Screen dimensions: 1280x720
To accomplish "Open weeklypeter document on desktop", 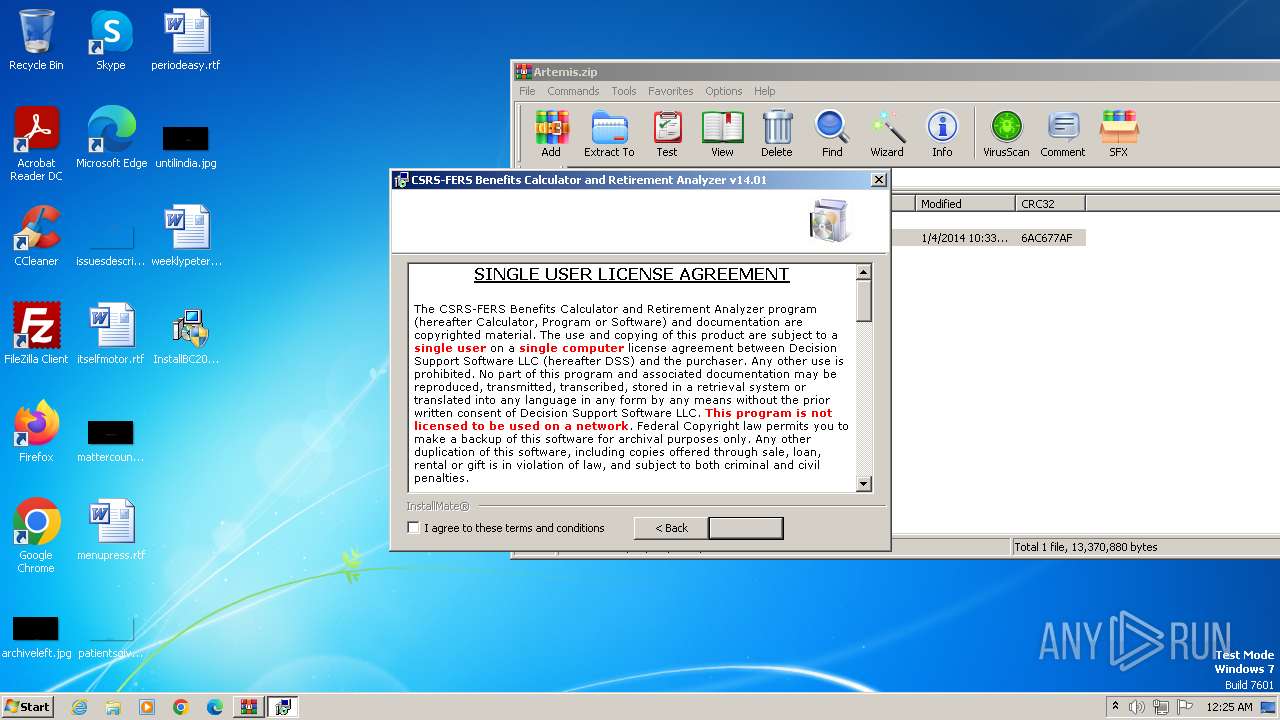I will click(186, 236).
